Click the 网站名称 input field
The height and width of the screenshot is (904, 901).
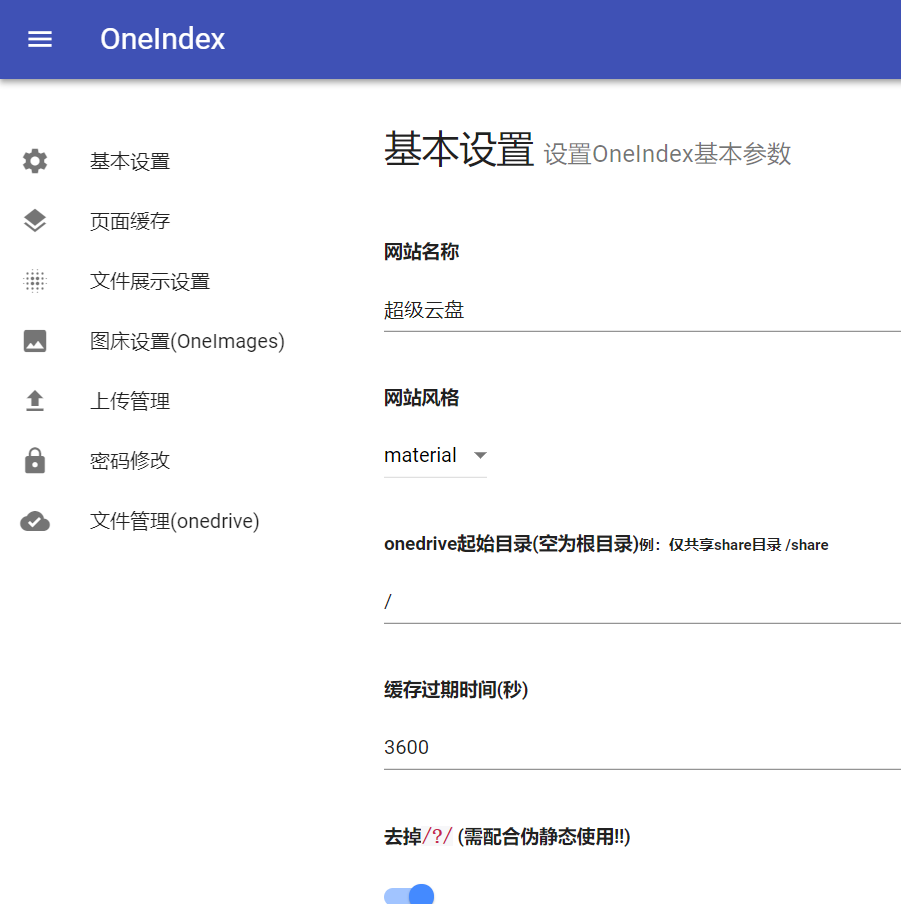click(642, 311)
